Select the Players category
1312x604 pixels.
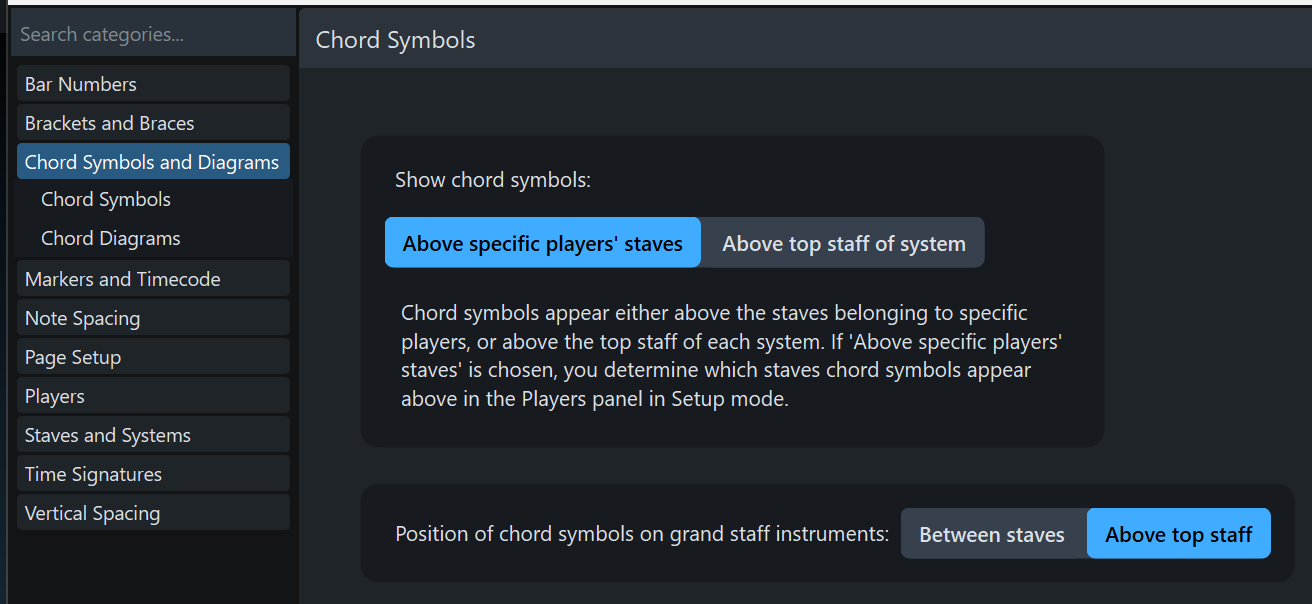(153, 396)
